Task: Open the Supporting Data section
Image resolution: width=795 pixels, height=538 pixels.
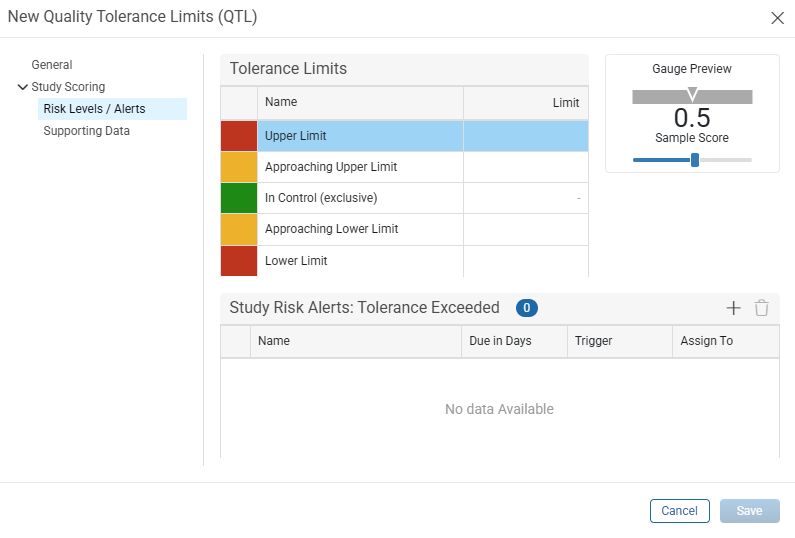Action: click(x=87, y=131)
